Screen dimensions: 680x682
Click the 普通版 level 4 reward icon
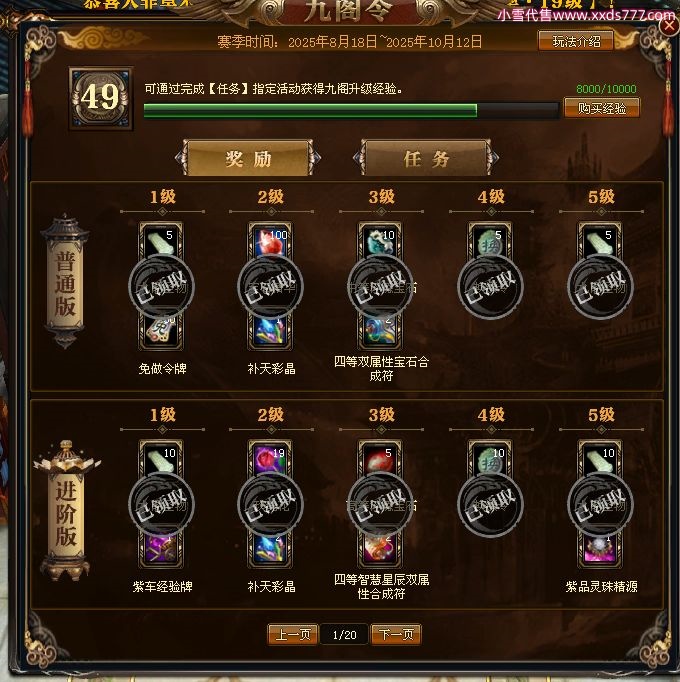(x=490, y=241)
